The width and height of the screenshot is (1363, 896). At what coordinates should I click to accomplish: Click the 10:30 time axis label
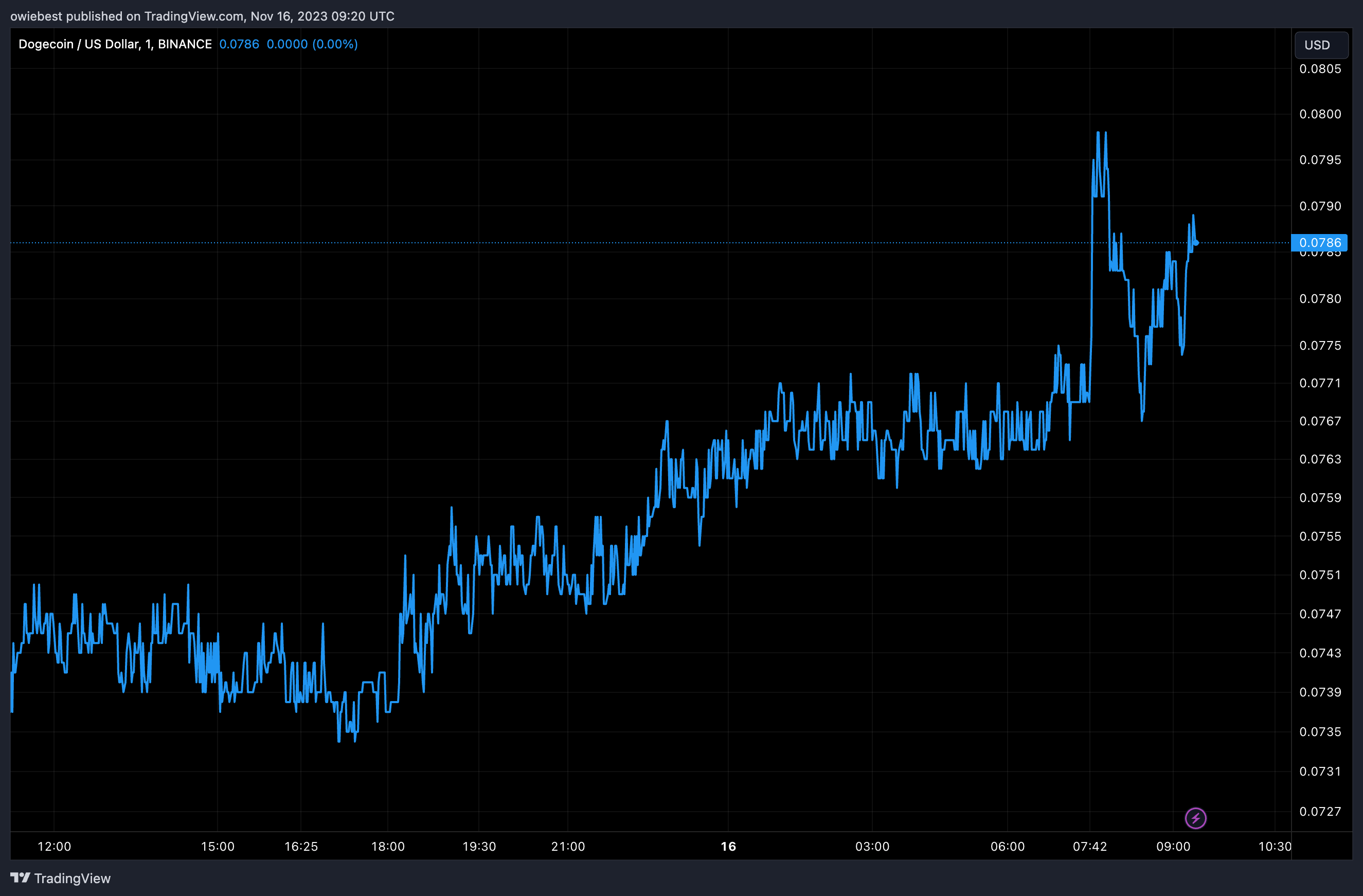point(1274,846)
